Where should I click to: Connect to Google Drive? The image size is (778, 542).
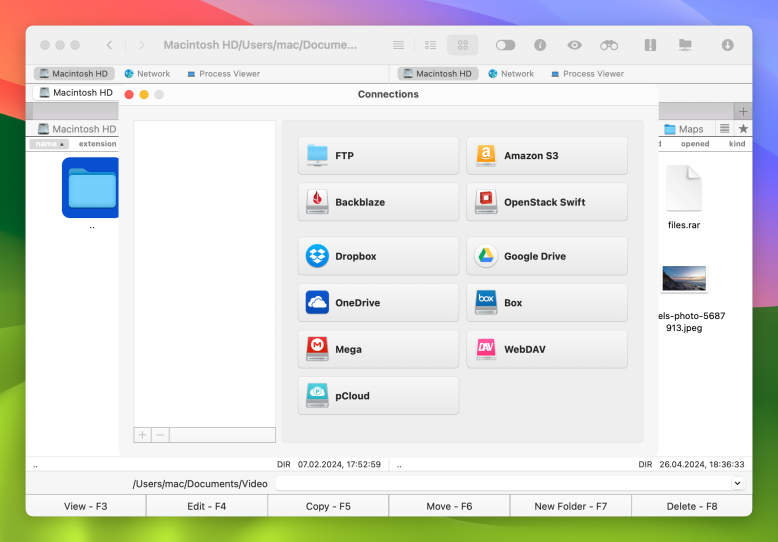point(547,256)
